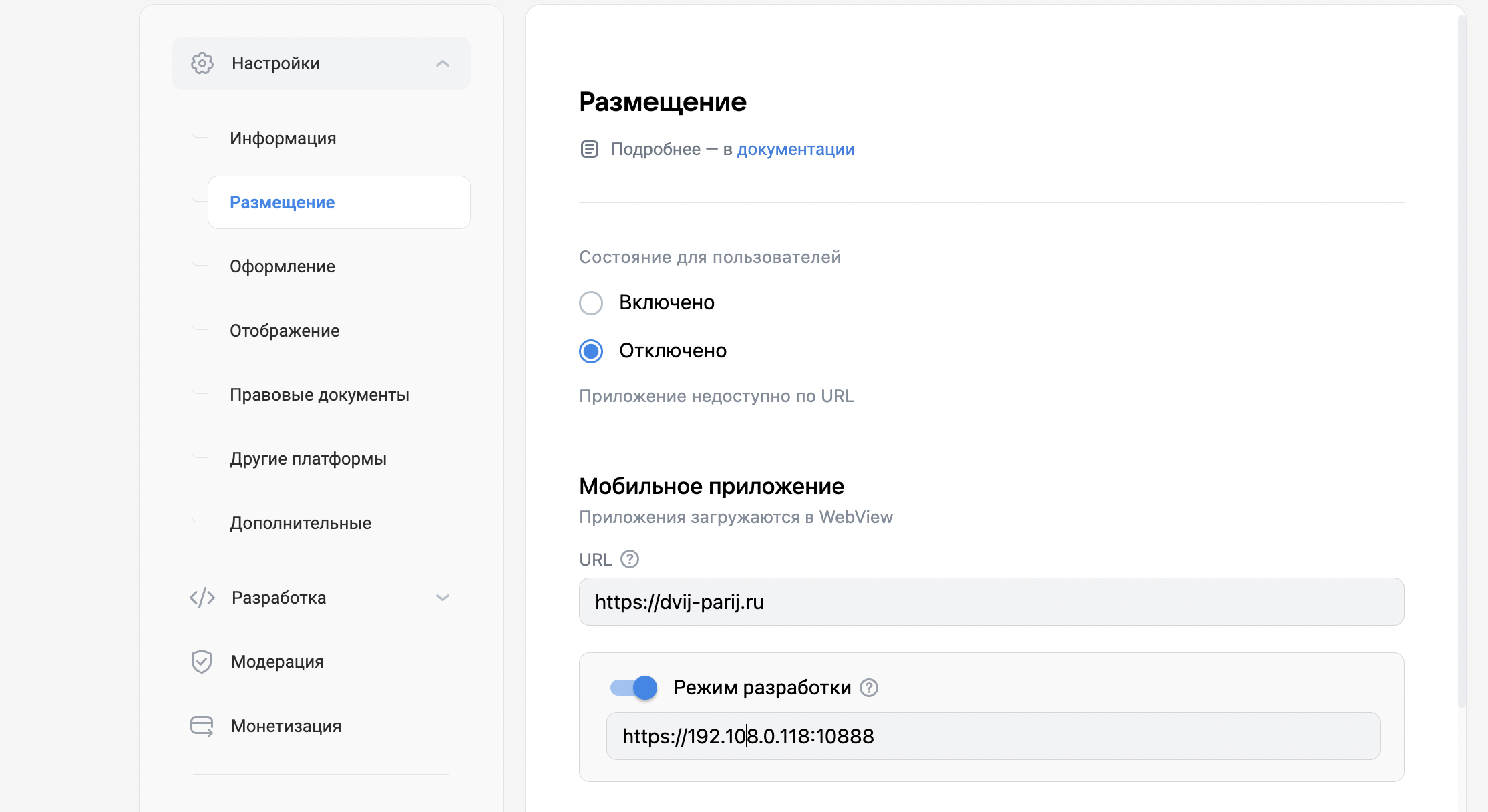Viewport: 1488px width, 812px height.
Task: Click the Монетизация icon in sidebar
Action: pyautogui.click(x=202, y=726)
